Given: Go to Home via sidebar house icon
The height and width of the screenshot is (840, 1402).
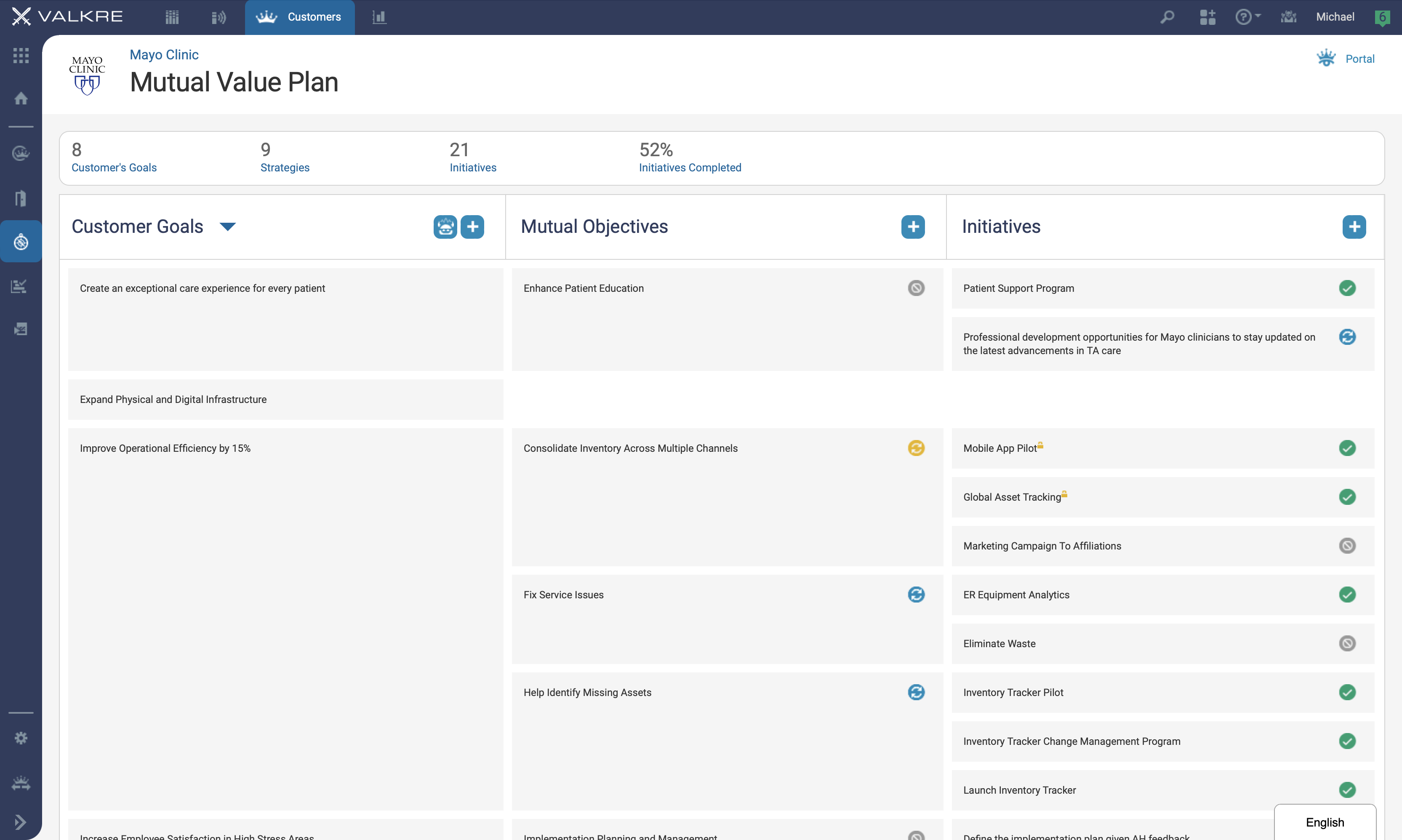Looking at the screenshot, I should (21, 99).
